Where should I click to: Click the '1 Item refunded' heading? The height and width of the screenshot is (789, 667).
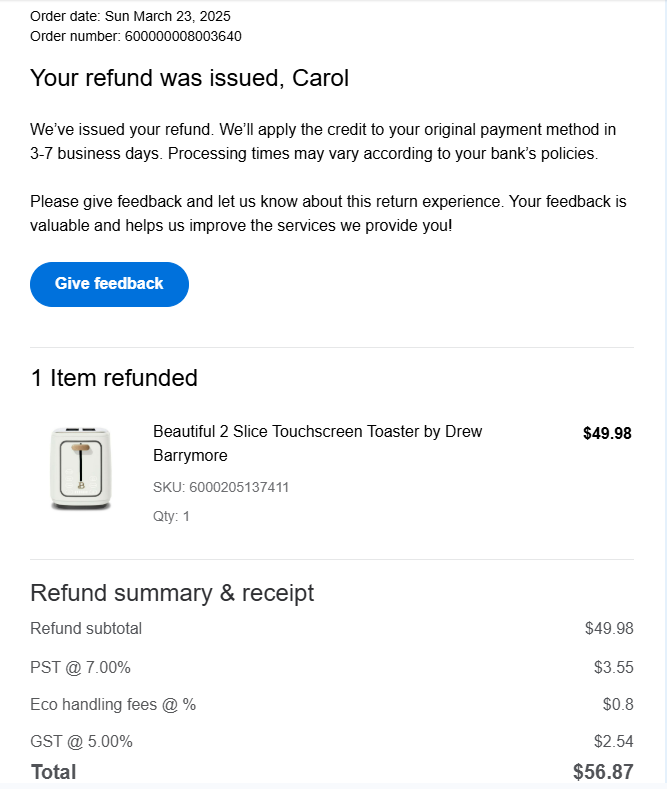tap(114, 377)
